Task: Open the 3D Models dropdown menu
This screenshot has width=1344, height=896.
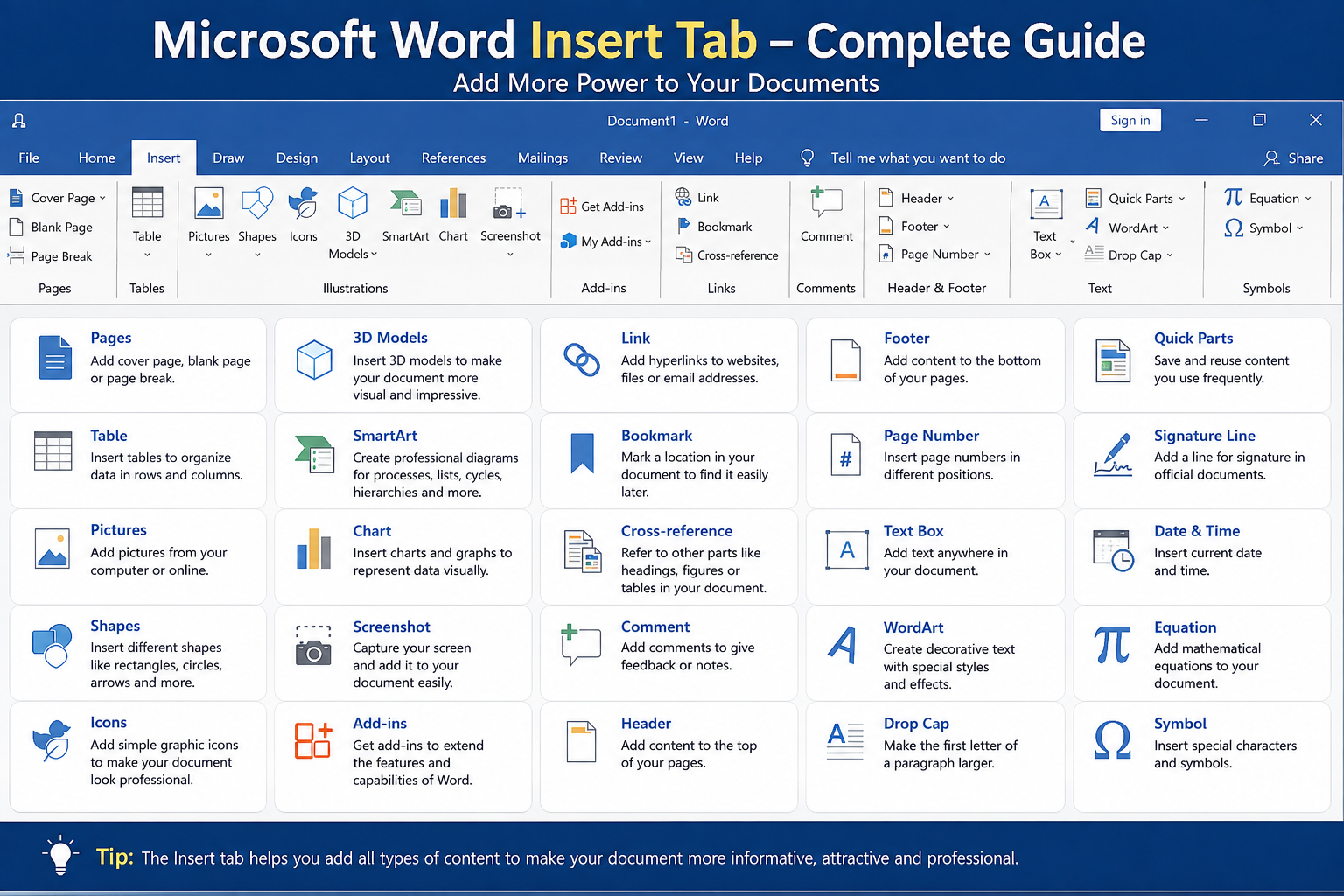Action: [x=374, y=255]
